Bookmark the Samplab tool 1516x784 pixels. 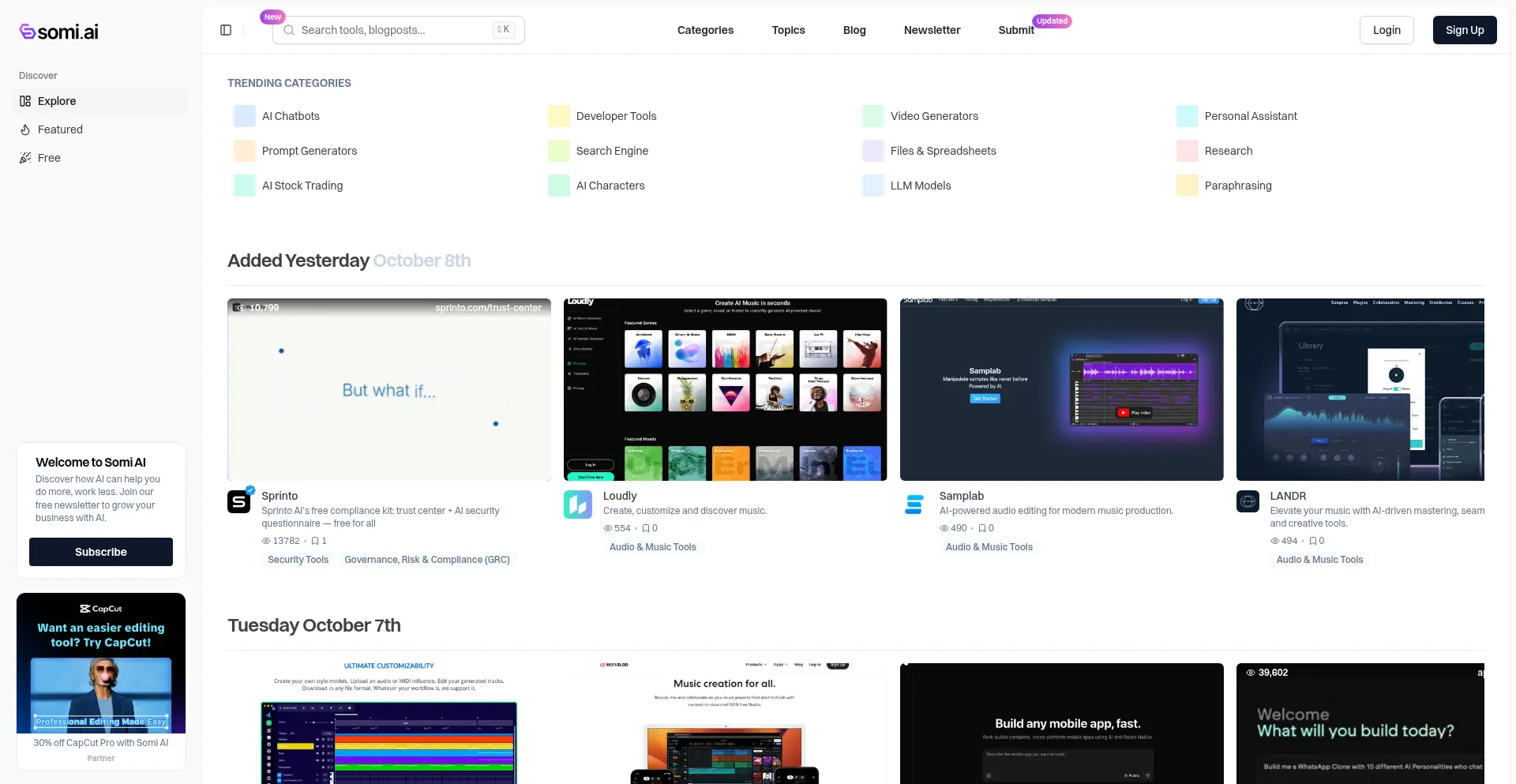[982, 528]
